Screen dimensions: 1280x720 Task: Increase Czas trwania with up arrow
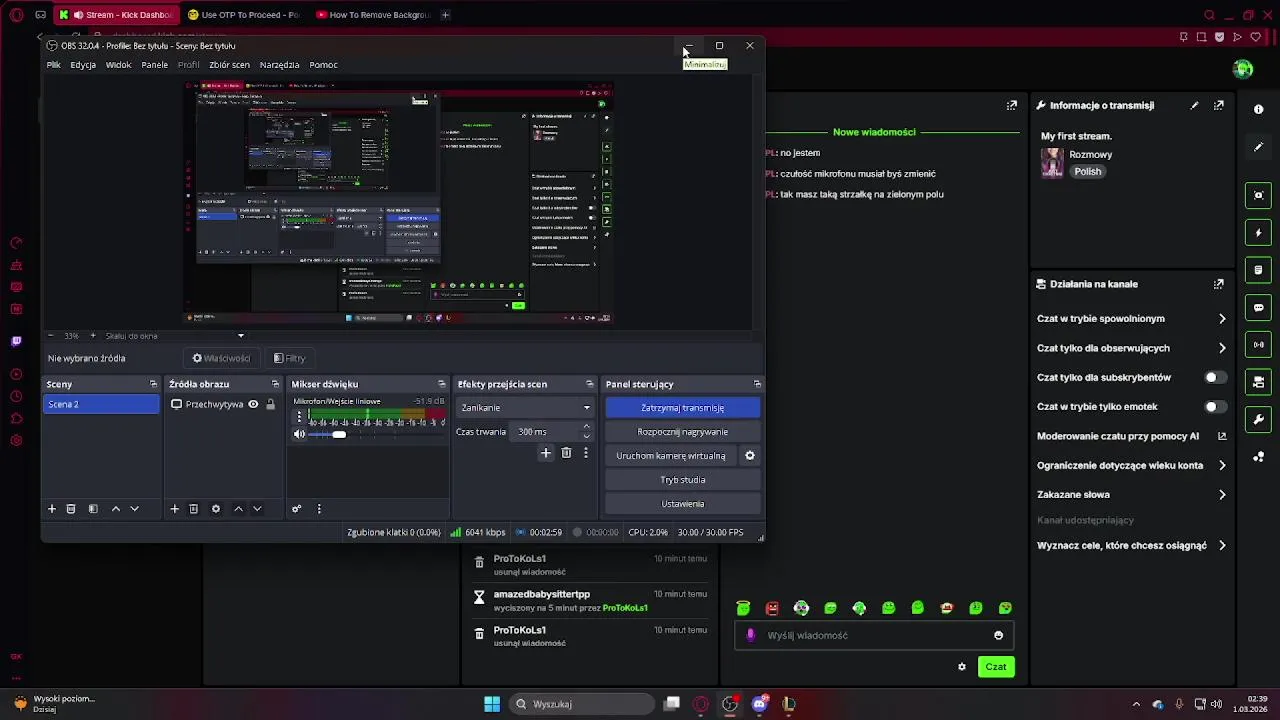(x=586, y=427)
